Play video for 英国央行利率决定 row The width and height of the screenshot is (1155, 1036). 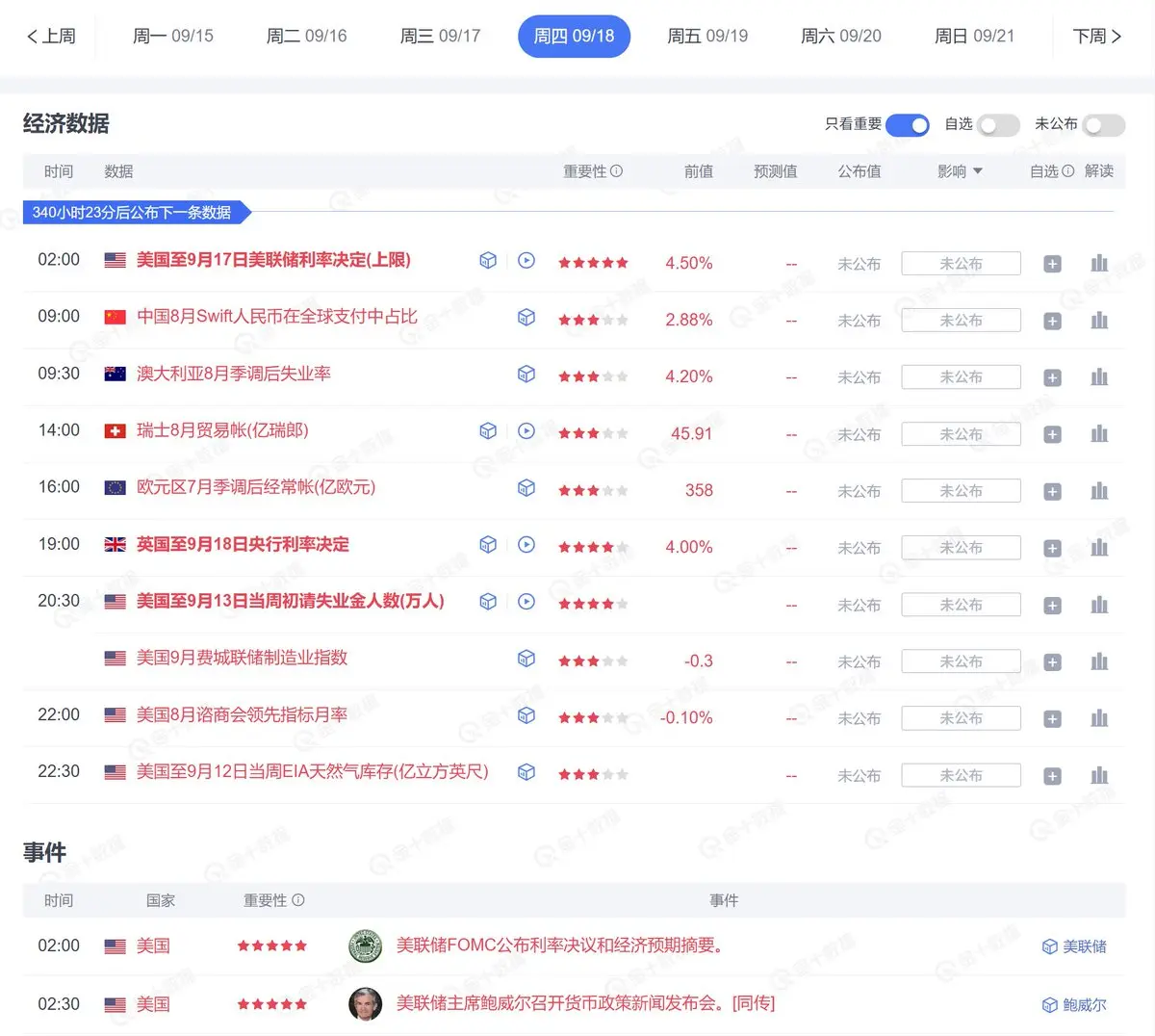pyautogui.click(x=526, y=544)
